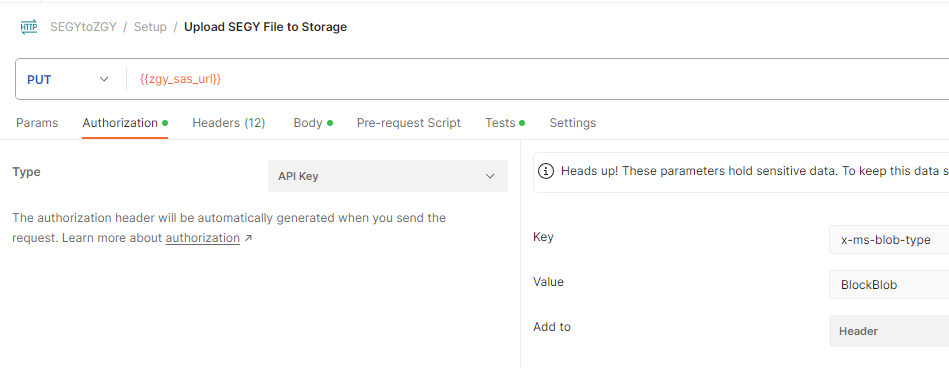Click the Value label
Image resolution: width=949 pixels, height=368 pixels.
pyautogui.click(x=548, y=281)
